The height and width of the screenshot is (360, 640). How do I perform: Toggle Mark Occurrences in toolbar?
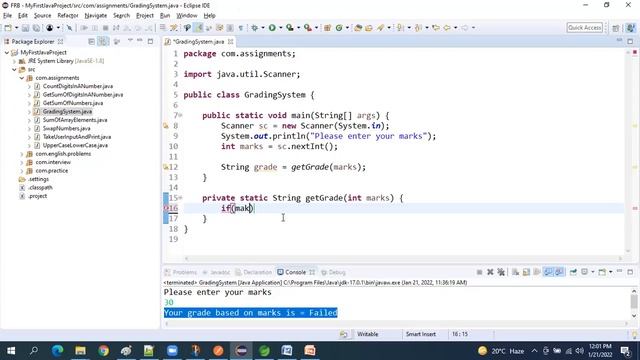click(x=198, y=28)
